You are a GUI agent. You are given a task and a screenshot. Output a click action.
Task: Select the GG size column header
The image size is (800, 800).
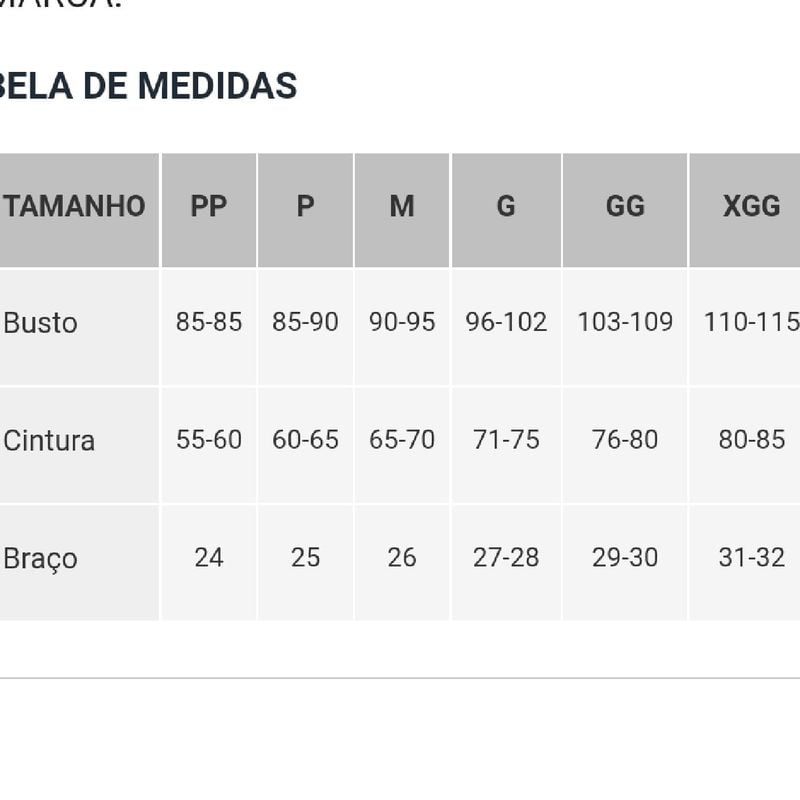625,210
